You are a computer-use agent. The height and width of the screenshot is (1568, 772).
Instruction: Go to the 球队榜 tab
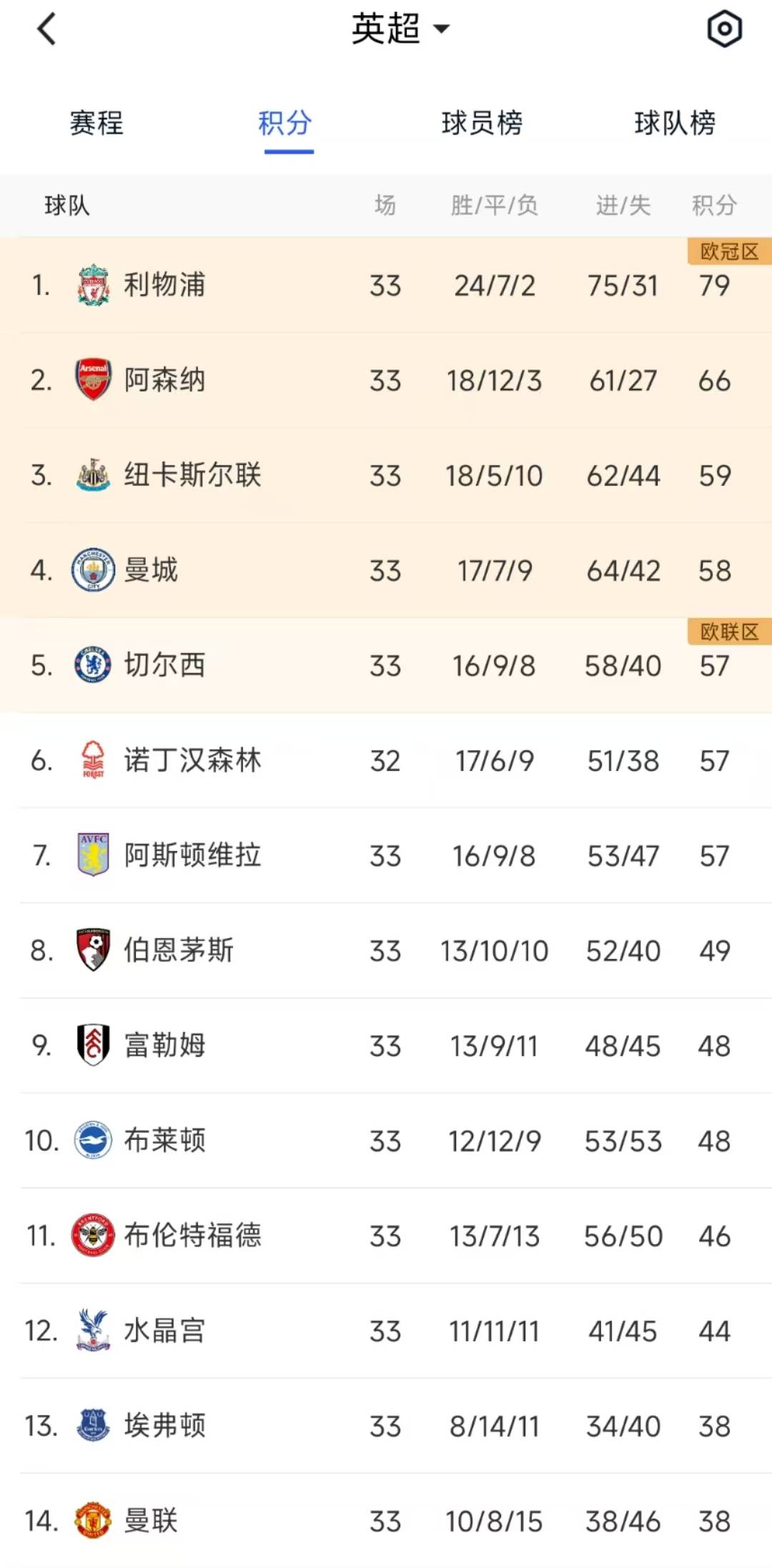[675, 124]
